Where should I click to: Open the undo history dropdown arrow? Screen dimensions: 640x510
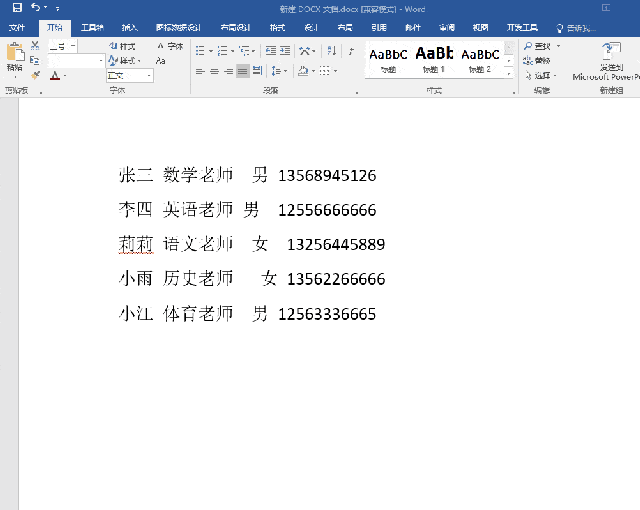46,7
